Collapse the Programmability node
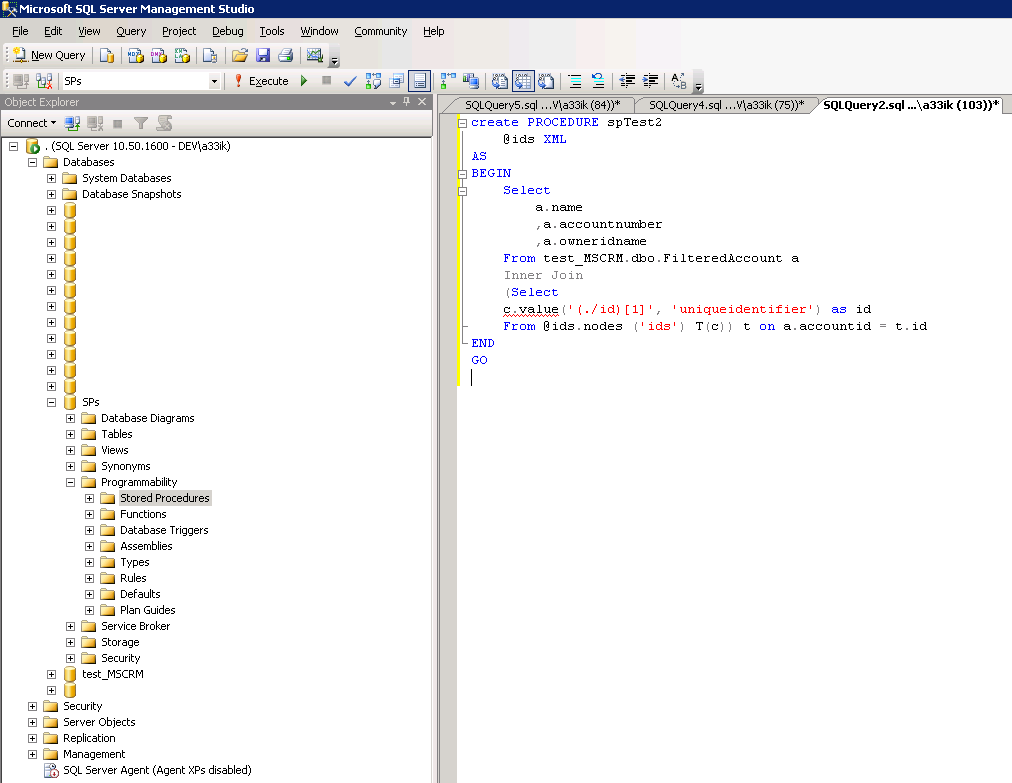1012x783 pixels. click(70, 483)
